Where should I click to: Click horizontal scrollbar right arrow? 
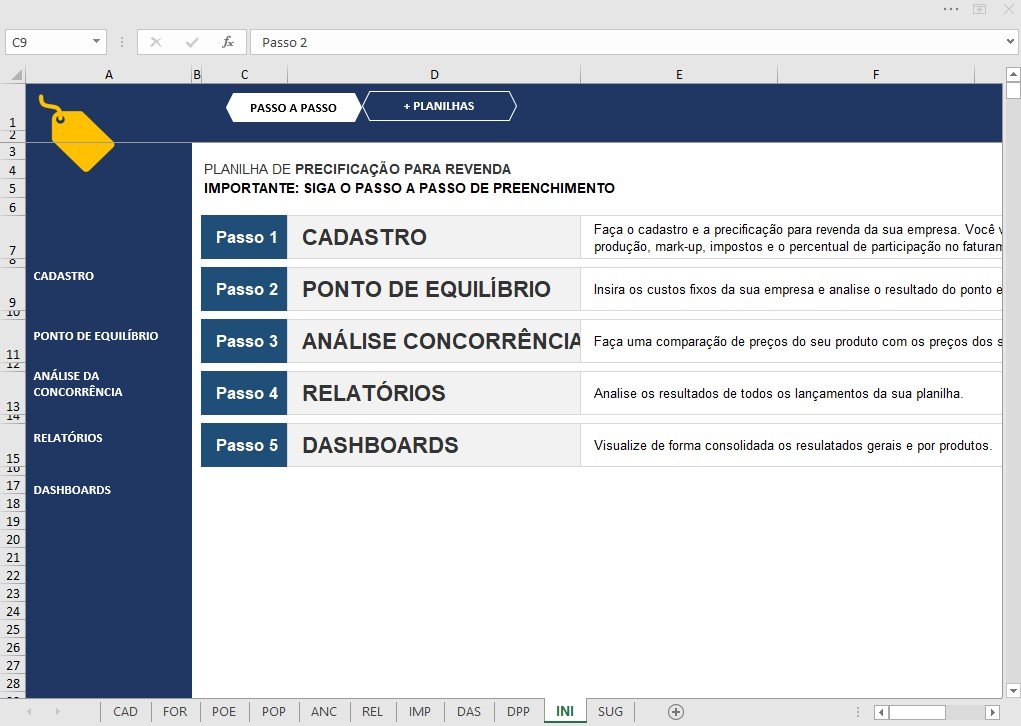coord(992,712)
